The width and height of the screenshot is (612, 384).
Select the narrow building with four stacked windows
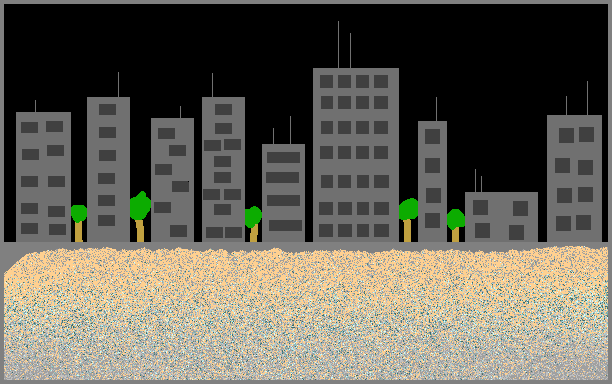tap(432, 181)
